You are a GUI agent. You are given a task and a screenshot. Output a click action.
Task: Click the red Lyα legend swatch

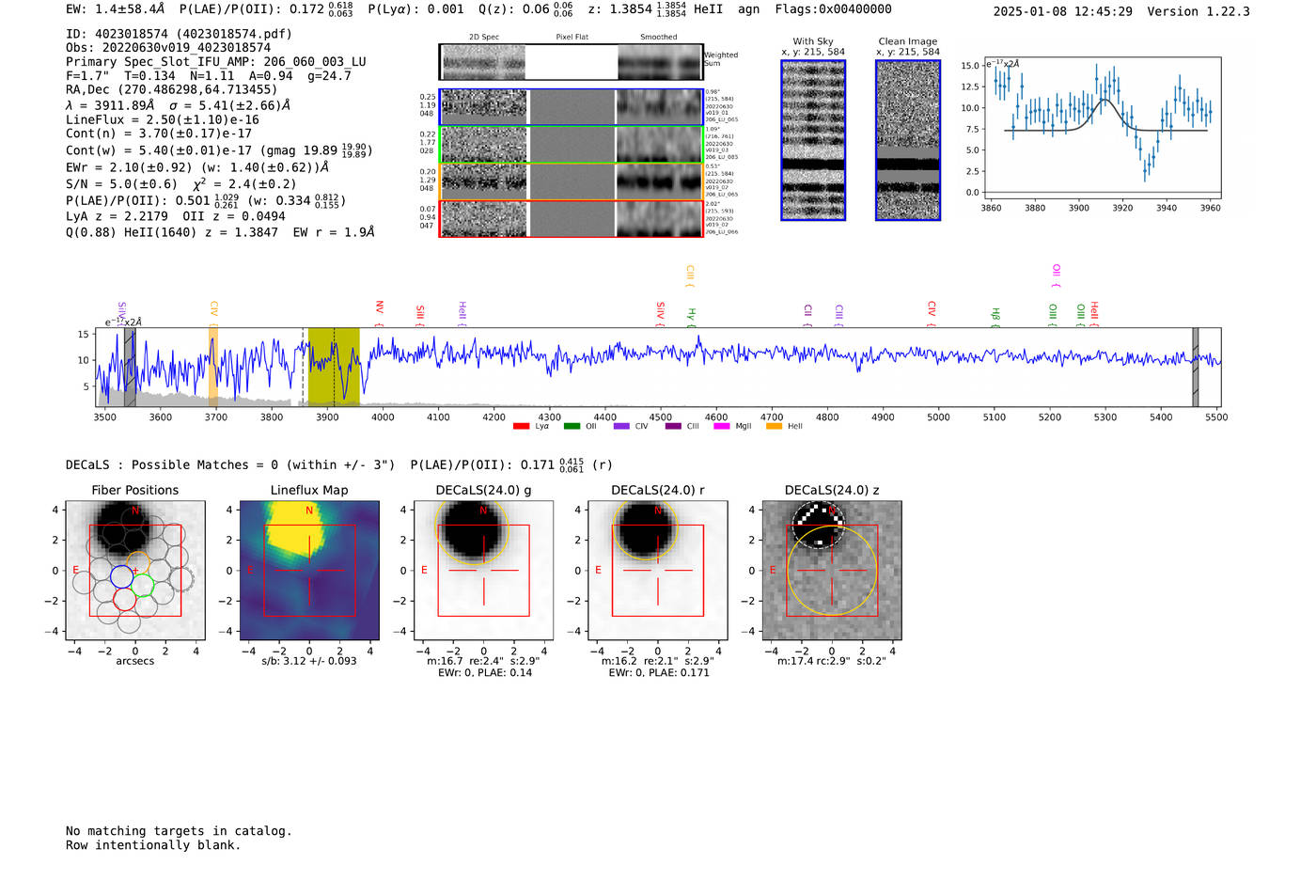coord(521,427)
